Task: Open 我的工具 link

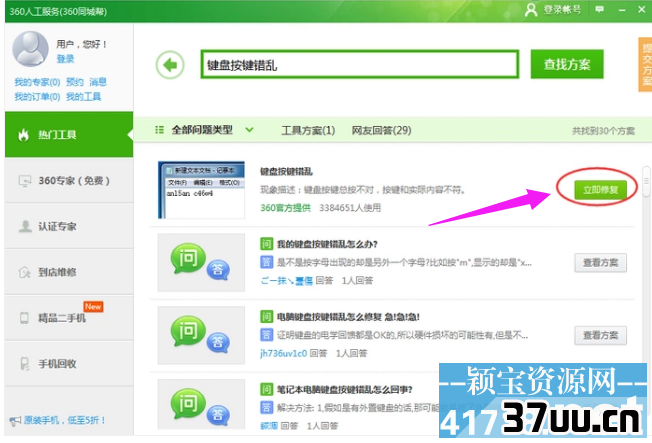Action: tap(83, 97)
